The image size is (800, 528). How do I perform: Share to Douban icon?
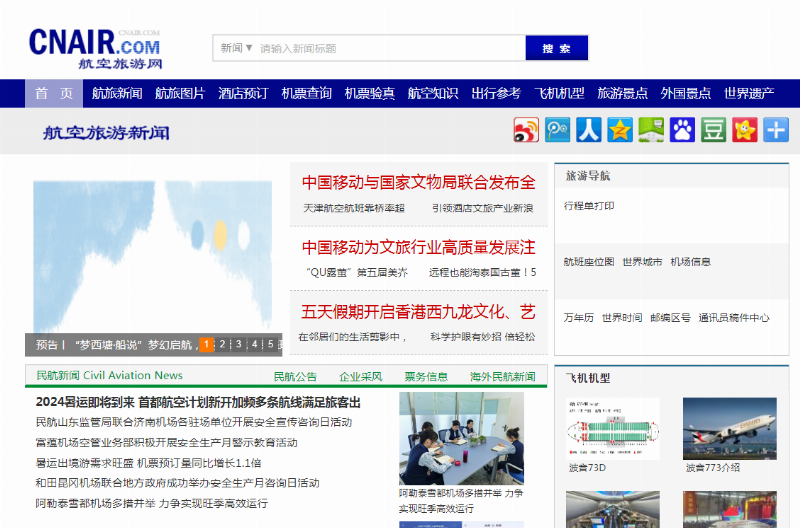click(x=713, y=130)
